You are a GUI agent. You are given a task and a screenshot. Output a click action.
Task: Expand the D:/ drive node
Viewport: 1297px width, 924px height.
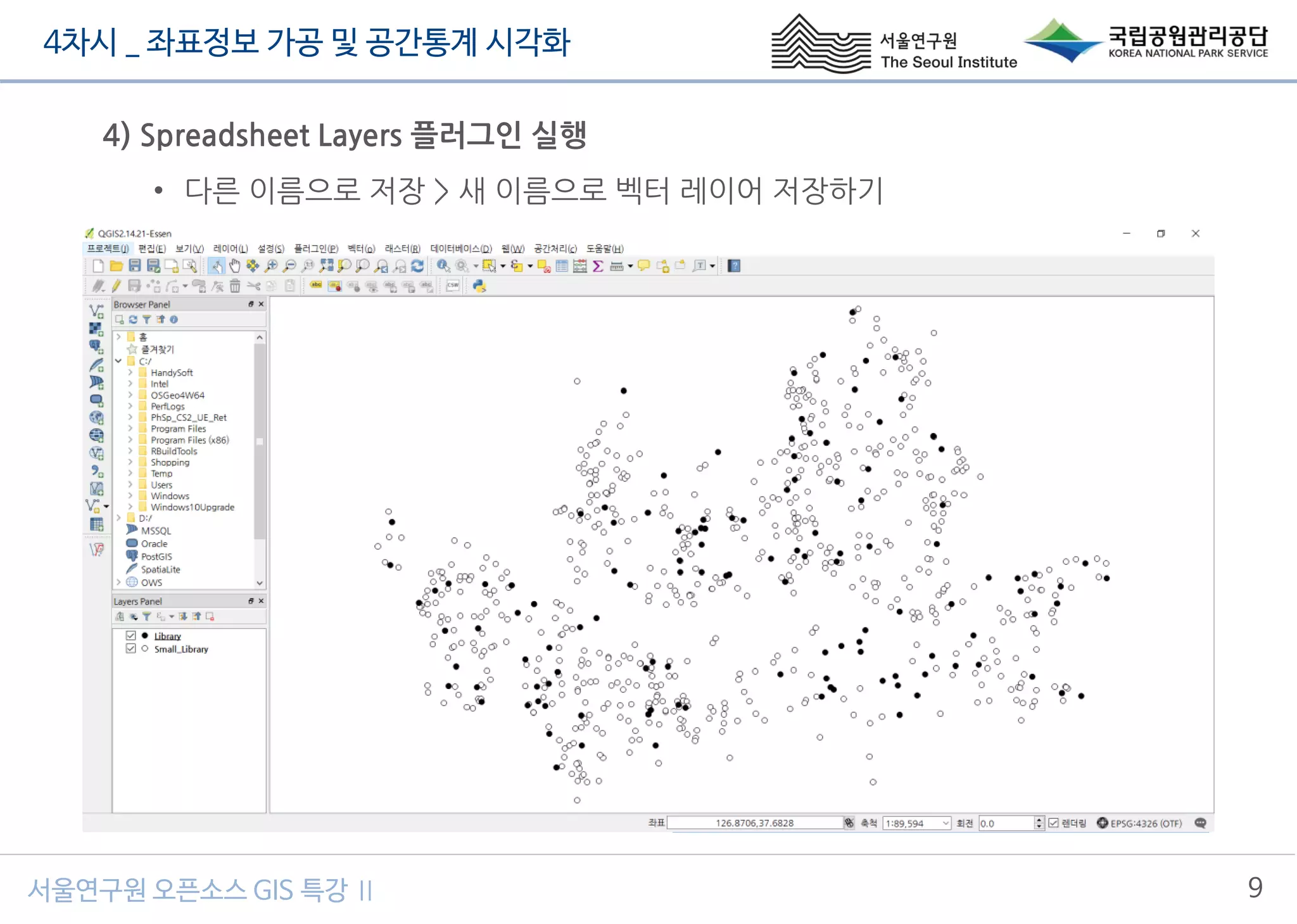118,518
